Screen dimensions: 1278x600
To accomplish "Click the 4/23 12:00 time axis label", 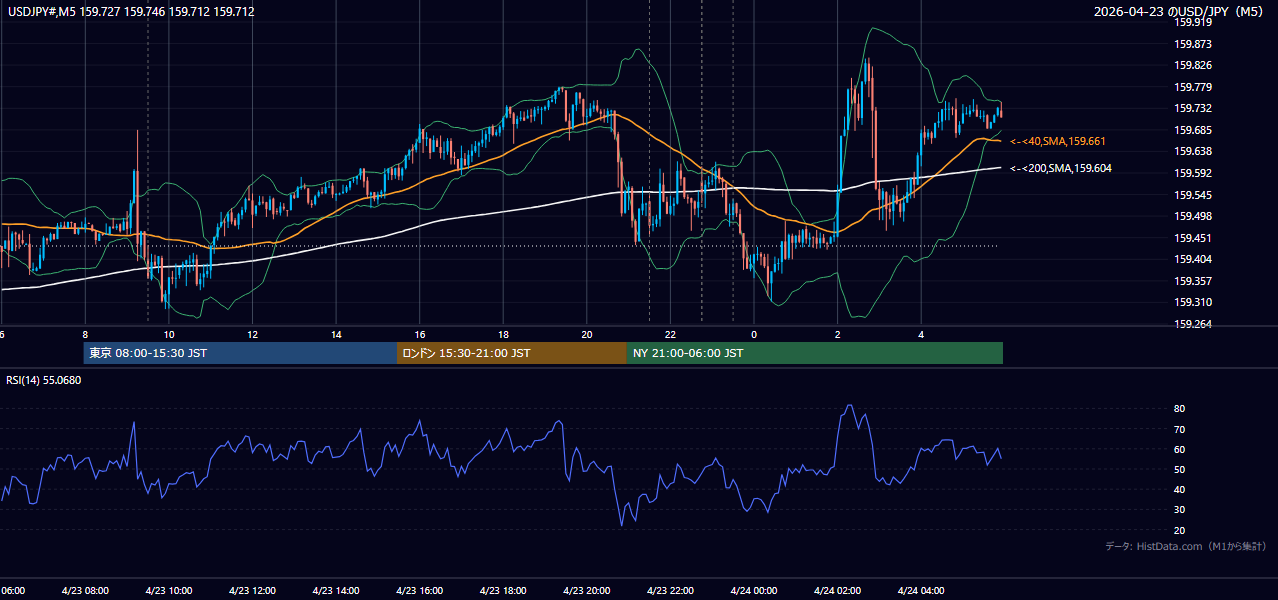I will click(252, 591).
